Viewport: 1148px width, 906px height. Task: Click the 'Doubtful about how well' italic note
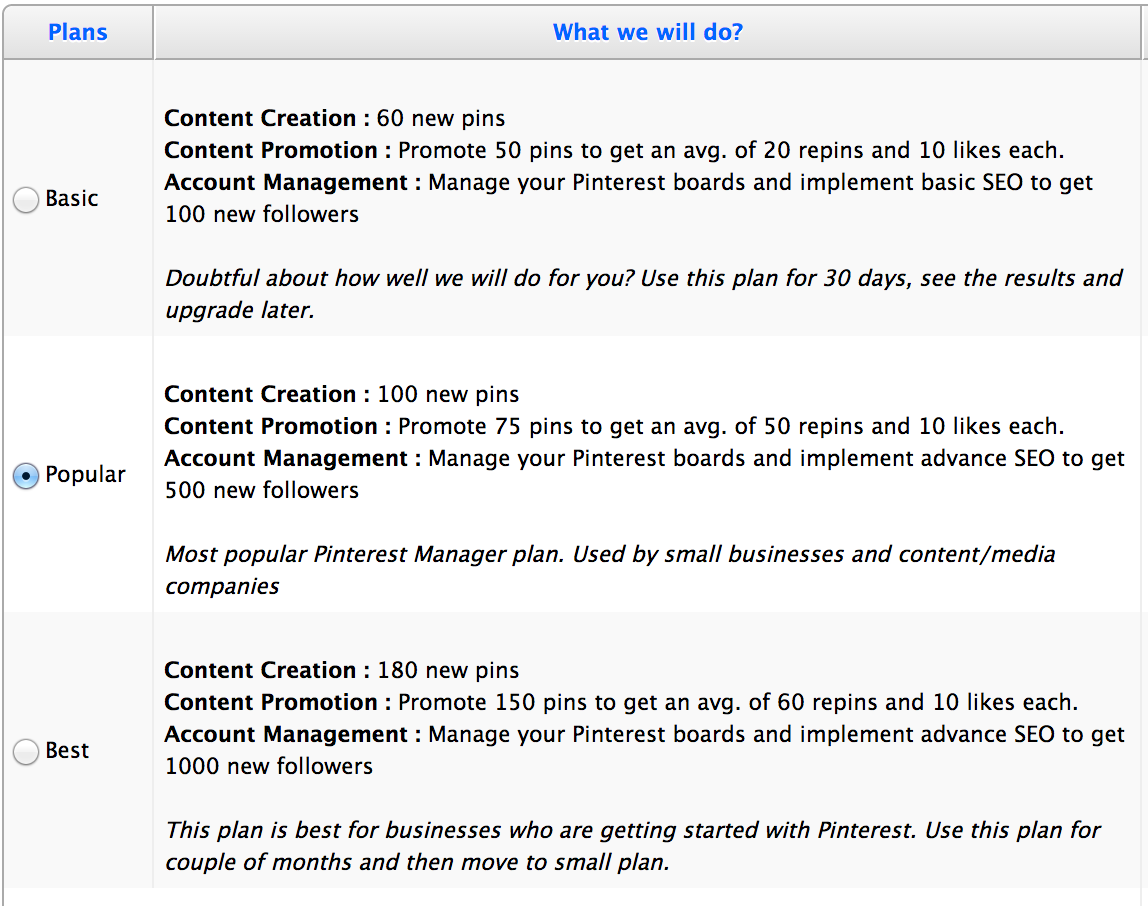coord(643,279)
